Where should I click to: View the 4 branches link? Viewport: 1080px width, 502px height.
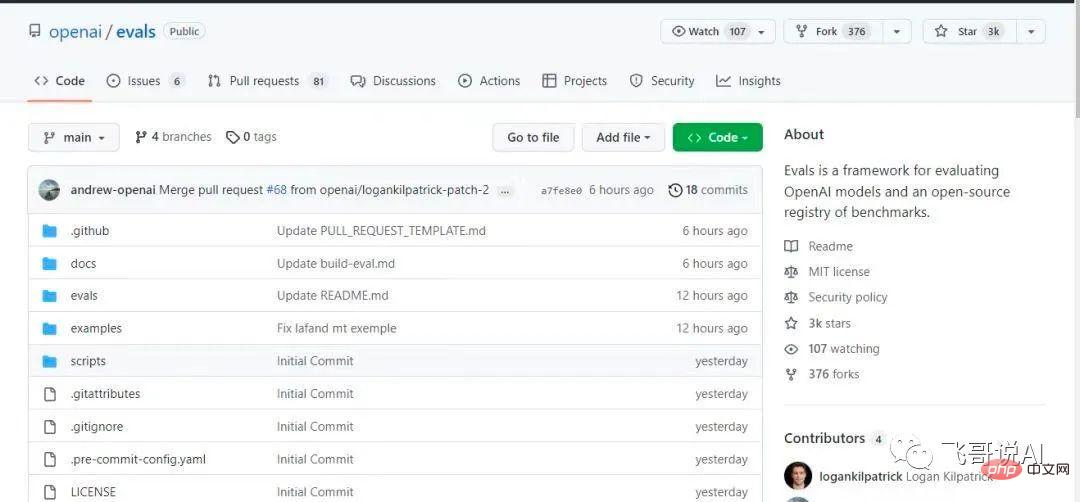point(173,137)
